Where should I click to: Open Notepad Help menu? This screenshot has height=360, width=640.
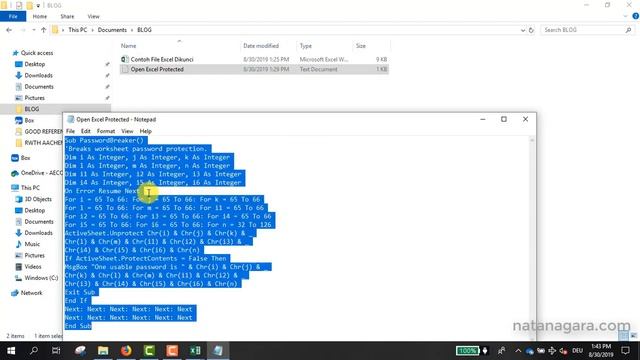(x=146, y=131)
